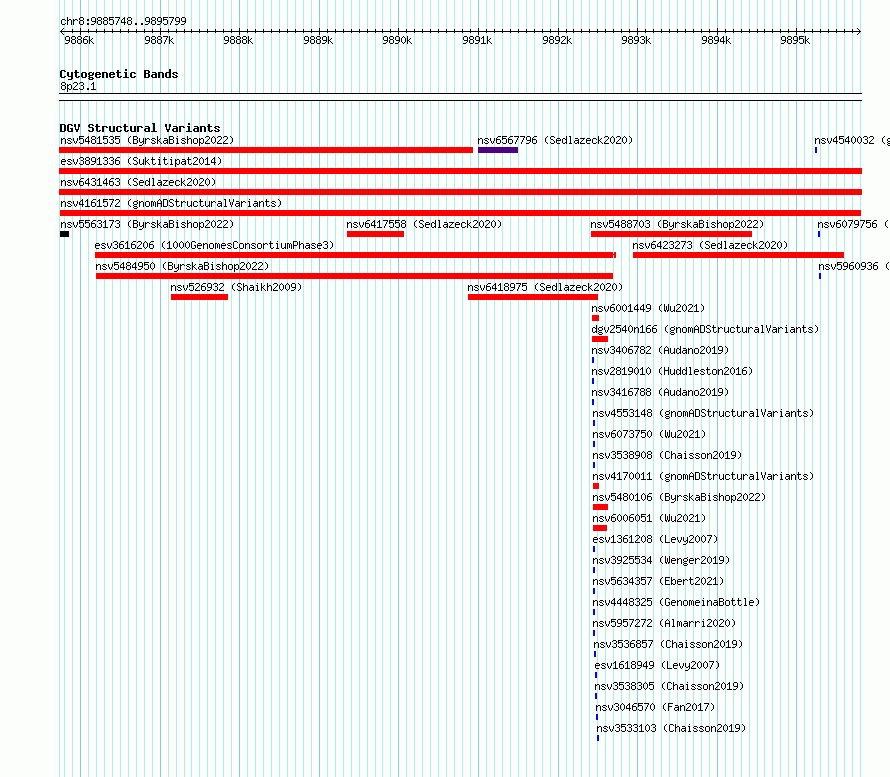The image size is (890, 777).
Task: Open the esv3616206 (1000GenomesConsortiumPhase3) label
Action: click(x=214, y=245)
